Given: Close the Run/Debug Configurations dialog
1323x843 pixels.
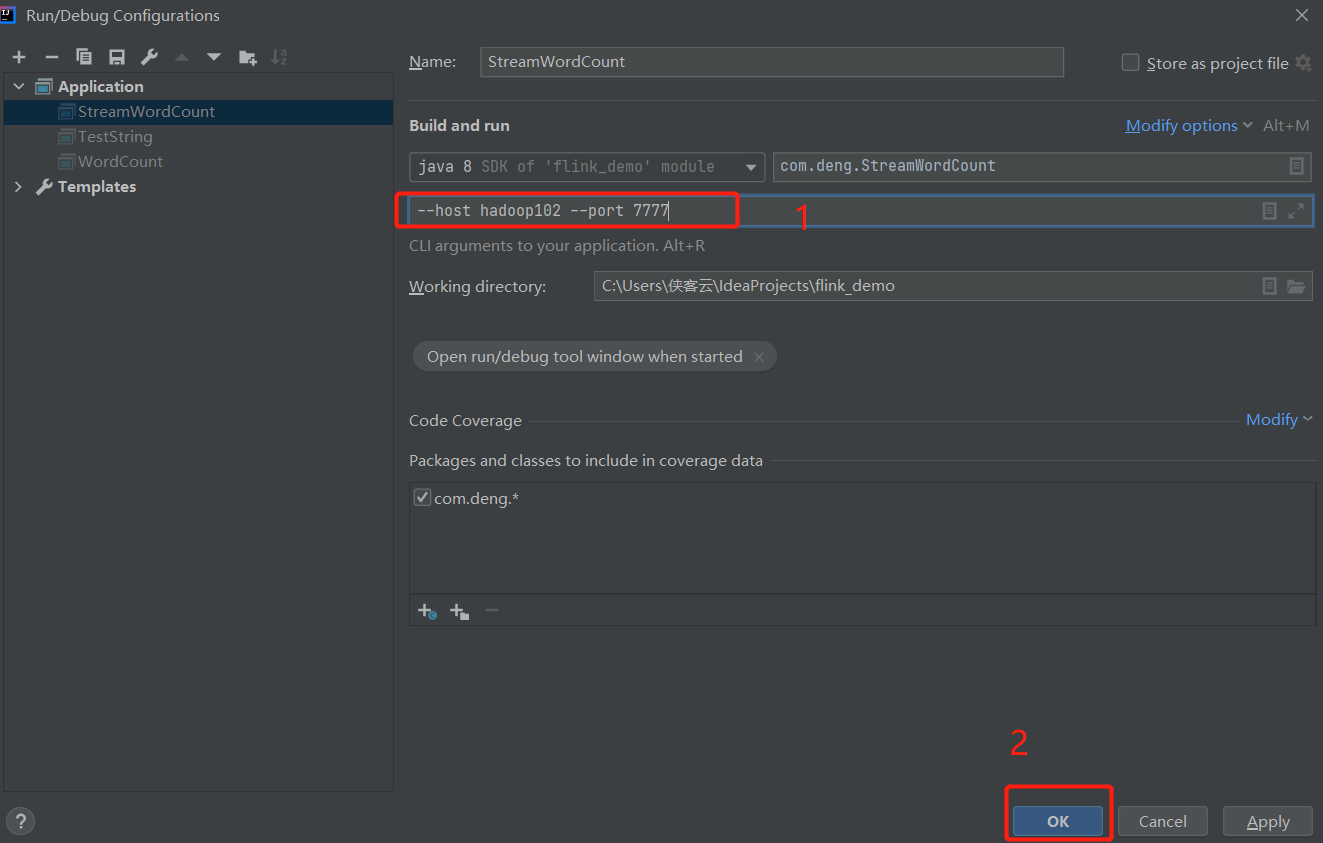Looking at the screenshot, I should 1301,15.
